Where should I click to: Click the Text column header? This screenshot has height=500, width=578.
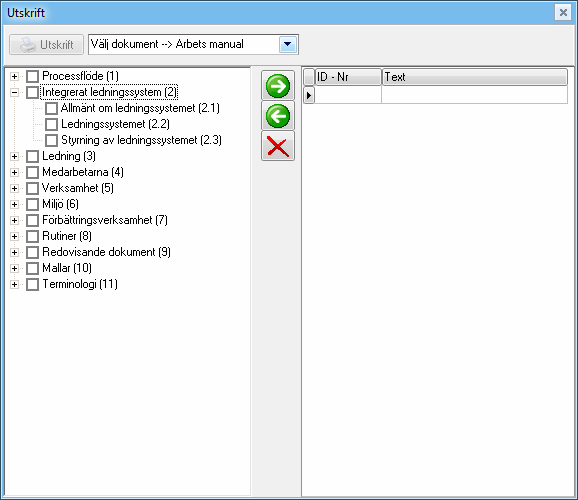[474, 77]
